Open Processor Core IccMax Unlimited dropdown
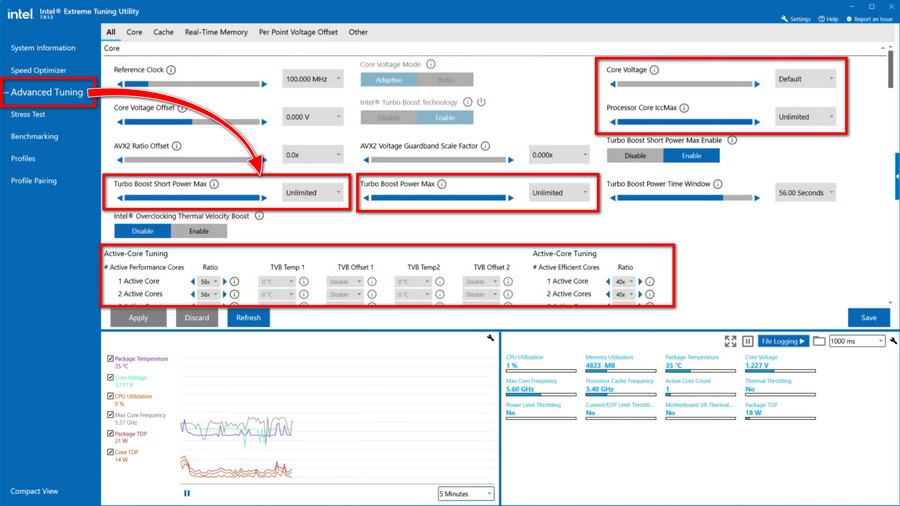Screen dimensions: 900x506 805,116
